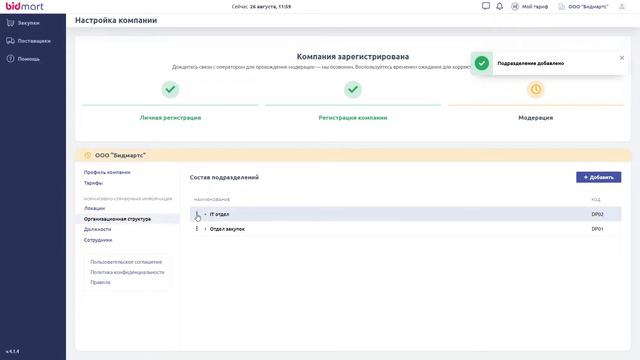Click the version number v.4.1.4
Screen dimensions: 640x360
[x=12, y=351]
